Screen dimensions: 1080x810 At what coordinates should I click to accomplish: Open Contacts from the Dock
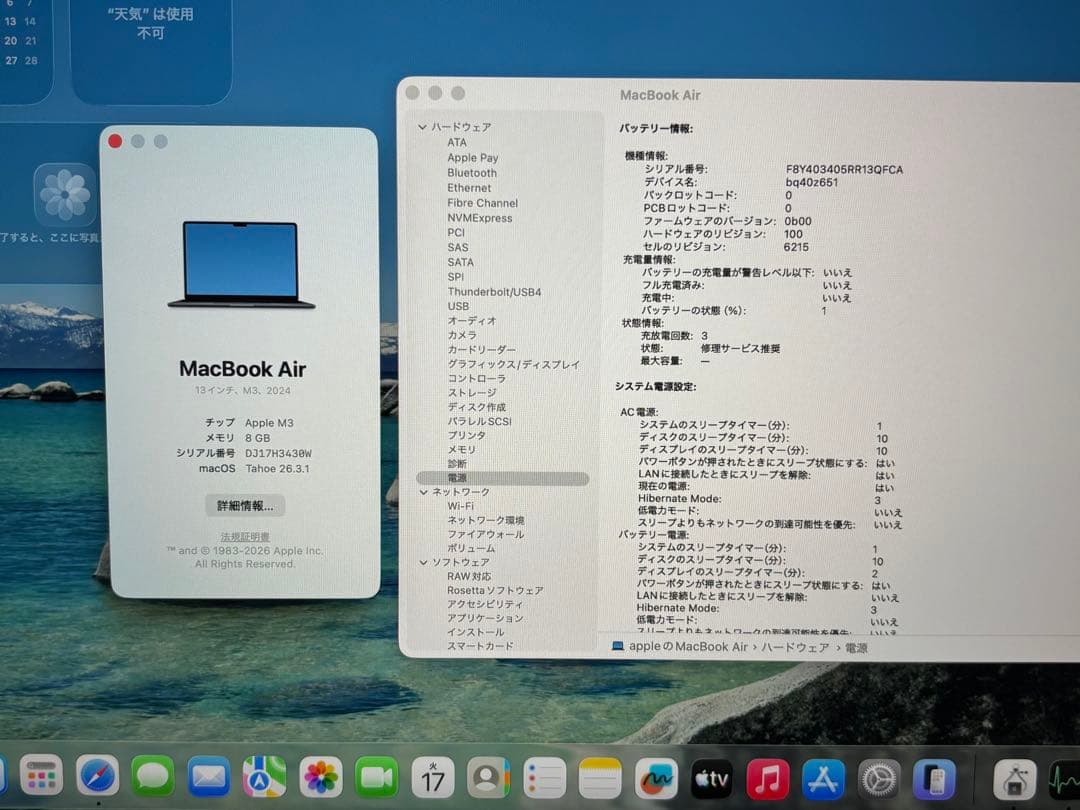[x=488, y=778]
